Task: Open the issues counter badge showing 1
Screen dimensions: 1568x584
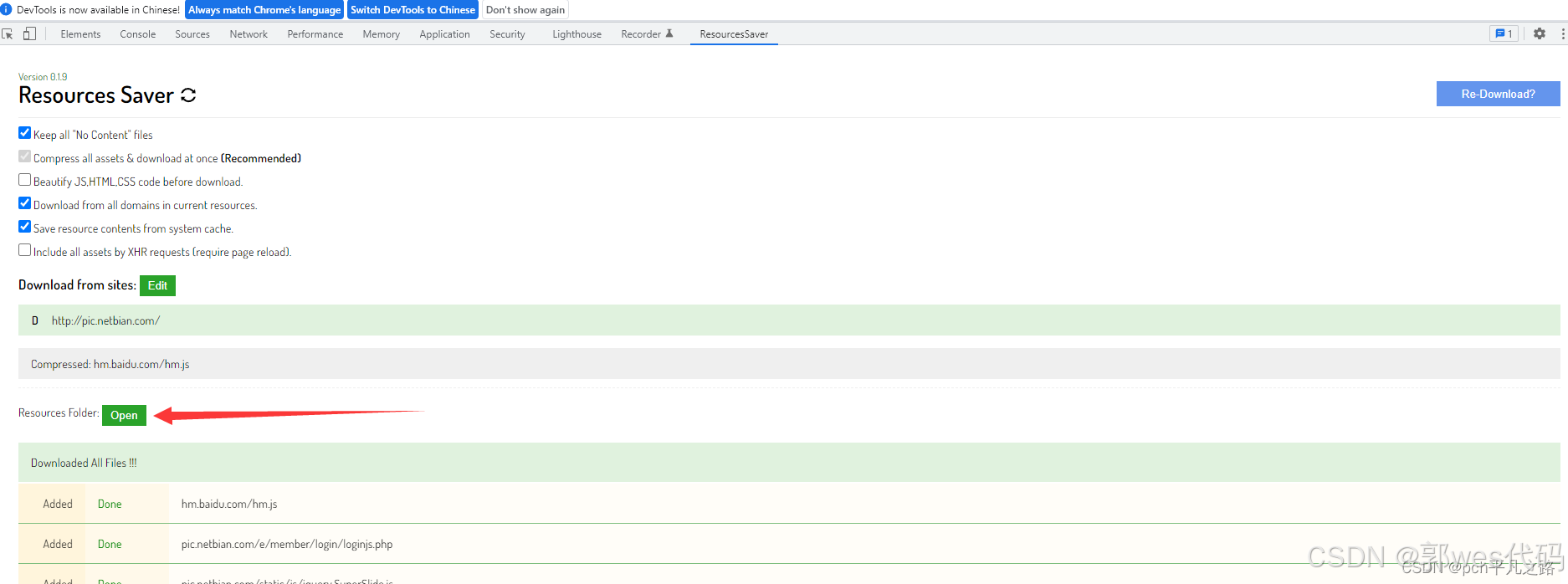Action: click(x=1504, y=33)
